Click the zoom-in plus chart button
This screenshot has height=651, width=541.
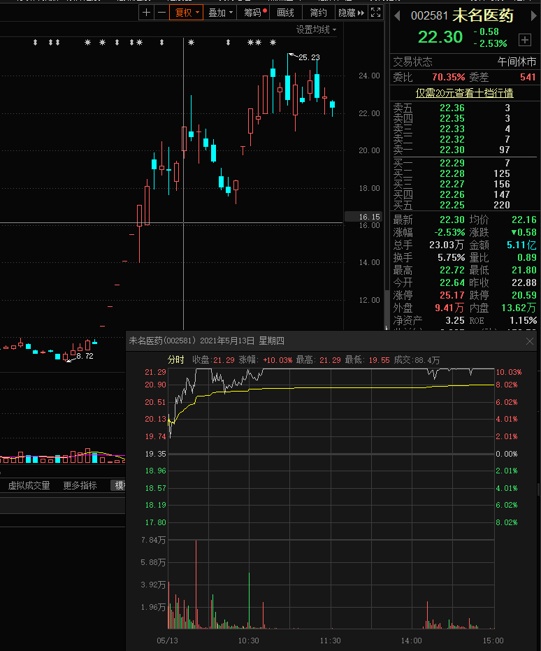tap(146, 12)
